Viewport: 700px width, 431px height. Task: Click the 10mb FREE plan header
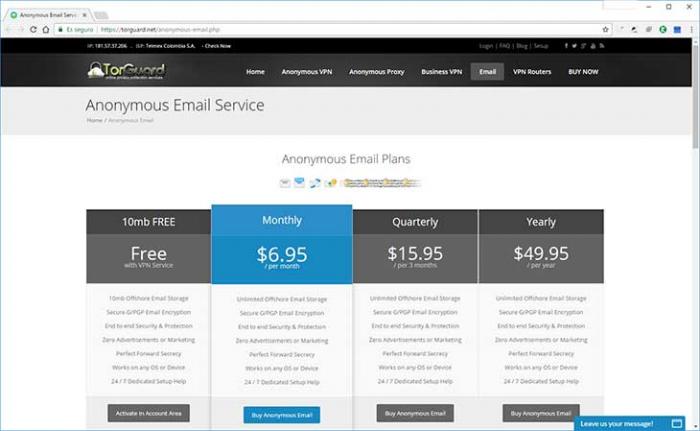149,222
